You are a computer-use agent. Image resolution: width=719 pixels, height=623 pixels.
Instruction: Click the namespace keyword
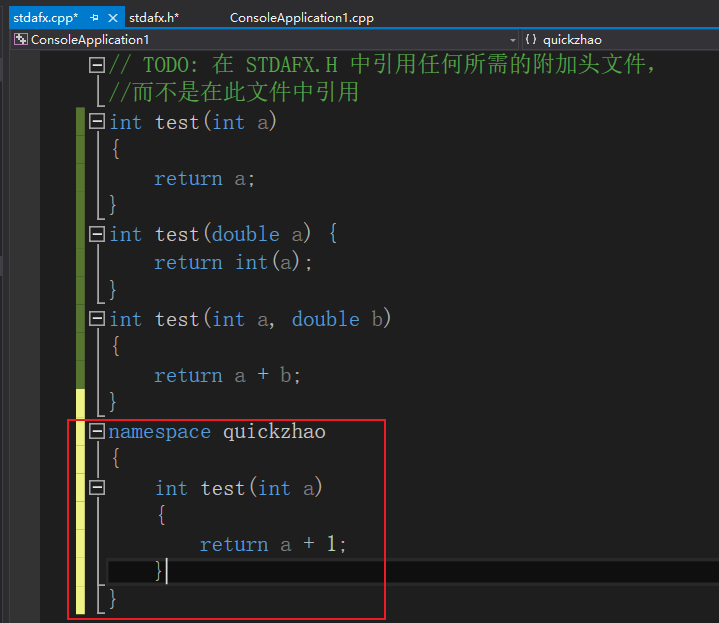160,432
